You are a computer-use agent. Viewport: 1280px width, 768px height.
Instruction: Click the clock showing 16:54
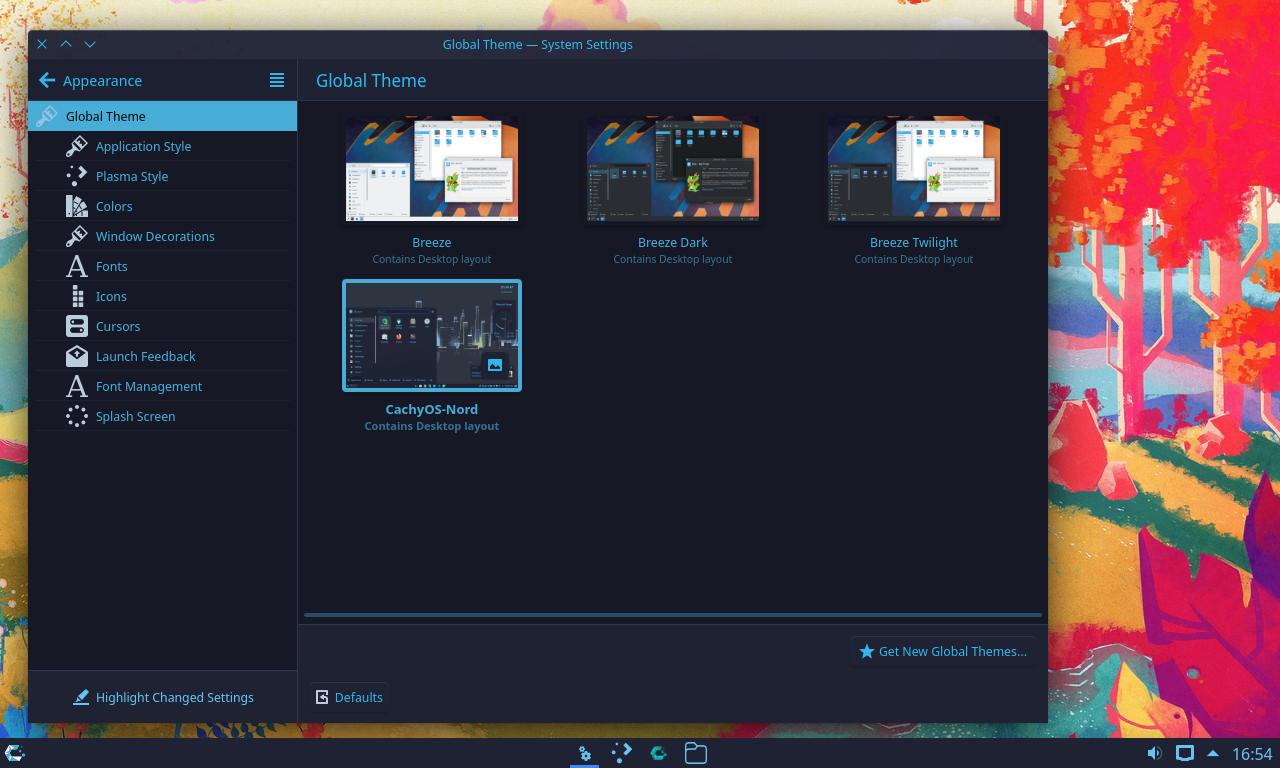pyautogui.click(x=1252, y=754)
